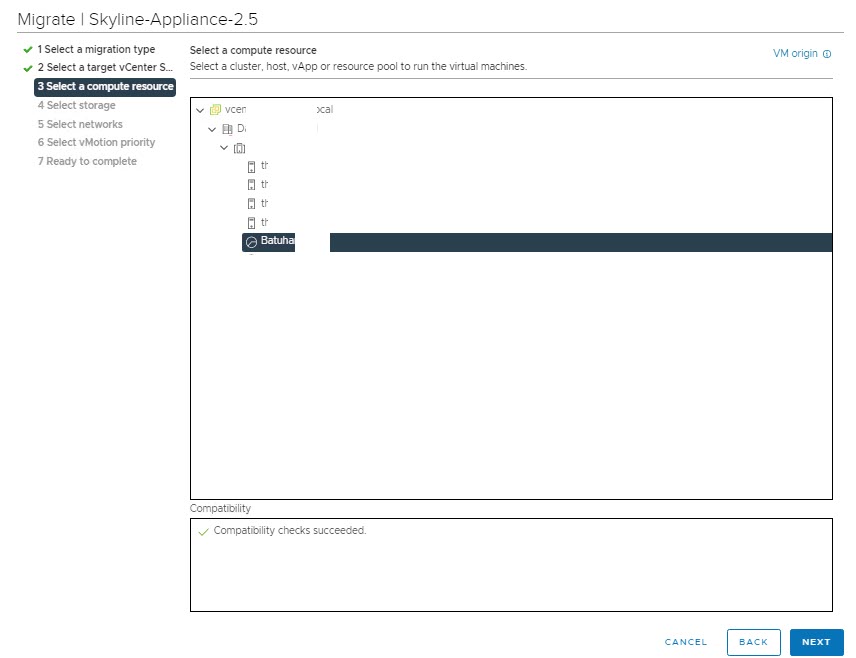
Task: Select the first ESXi host icon
Action: (251, 166)
